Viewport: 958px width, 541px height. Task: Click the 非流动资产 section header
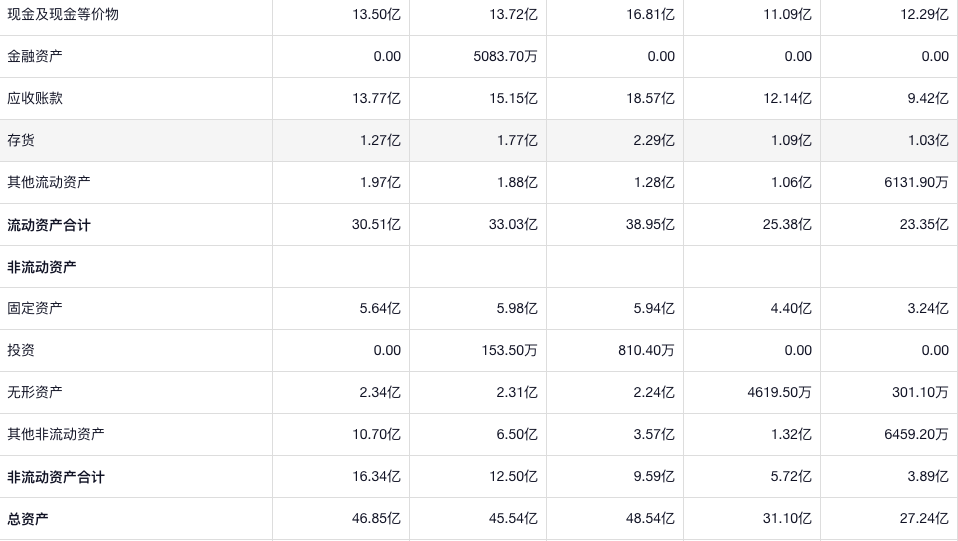[x=42, y=267]
